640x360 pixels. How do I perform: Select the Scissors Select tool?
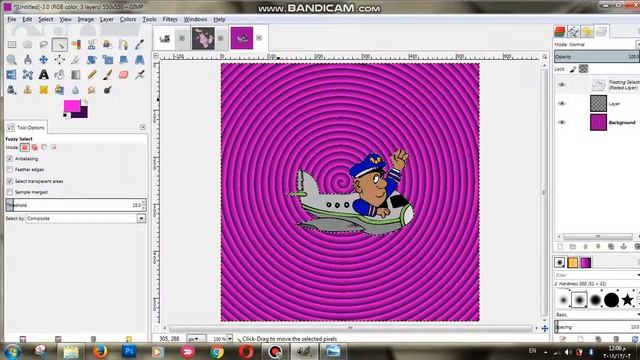pyautogui.click(x=91, y=44)
